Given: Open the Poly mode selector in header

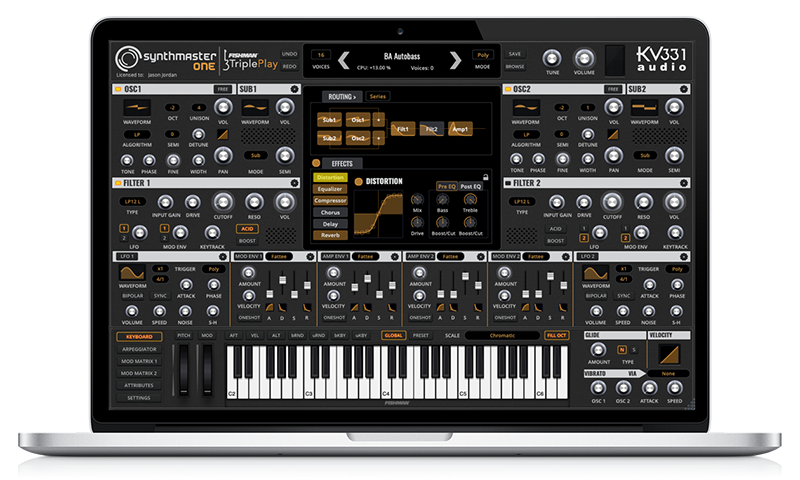Looking at the screenshot, I should click(483, 55).
